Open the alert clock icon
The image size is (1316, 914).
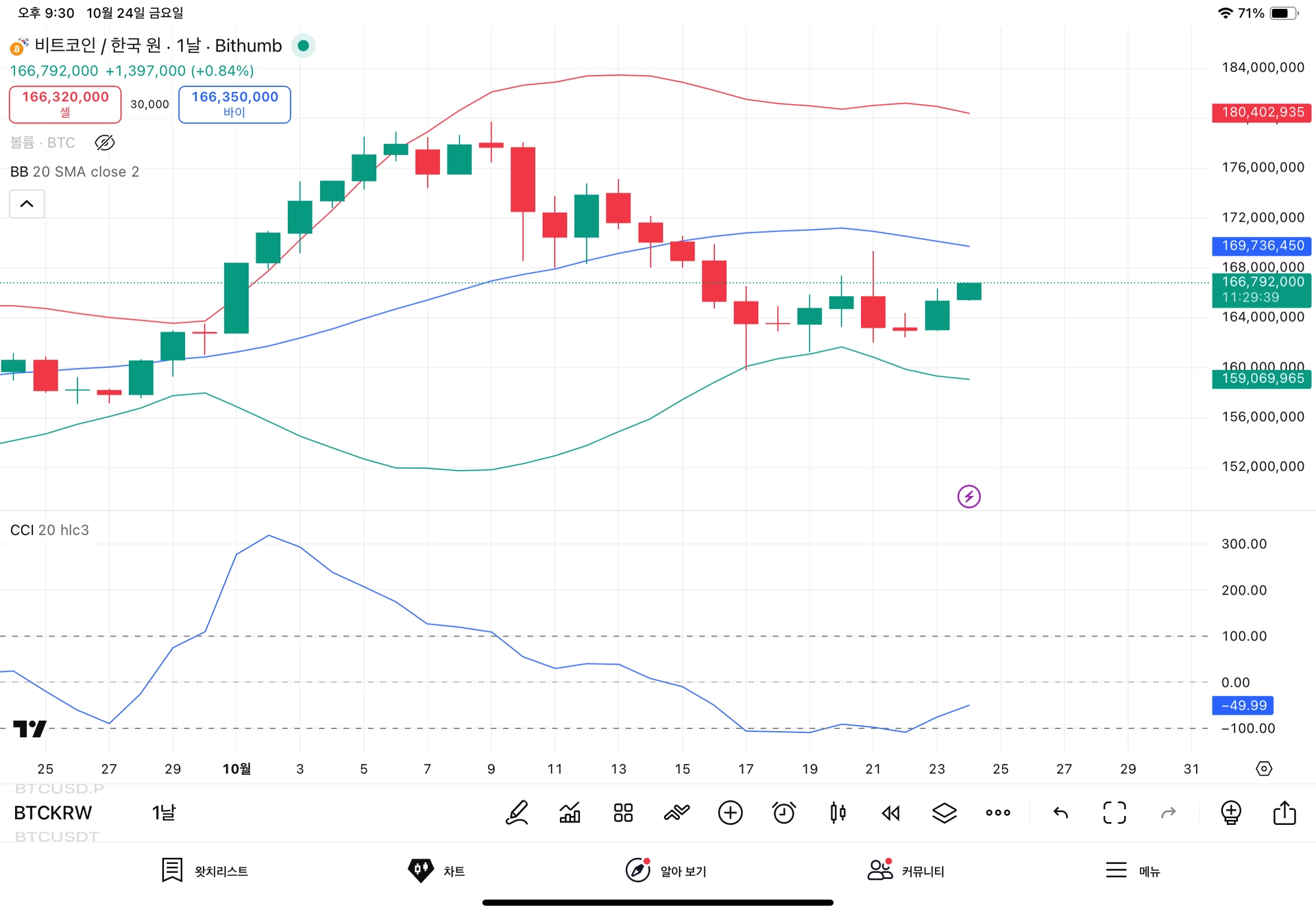point(783,813)
